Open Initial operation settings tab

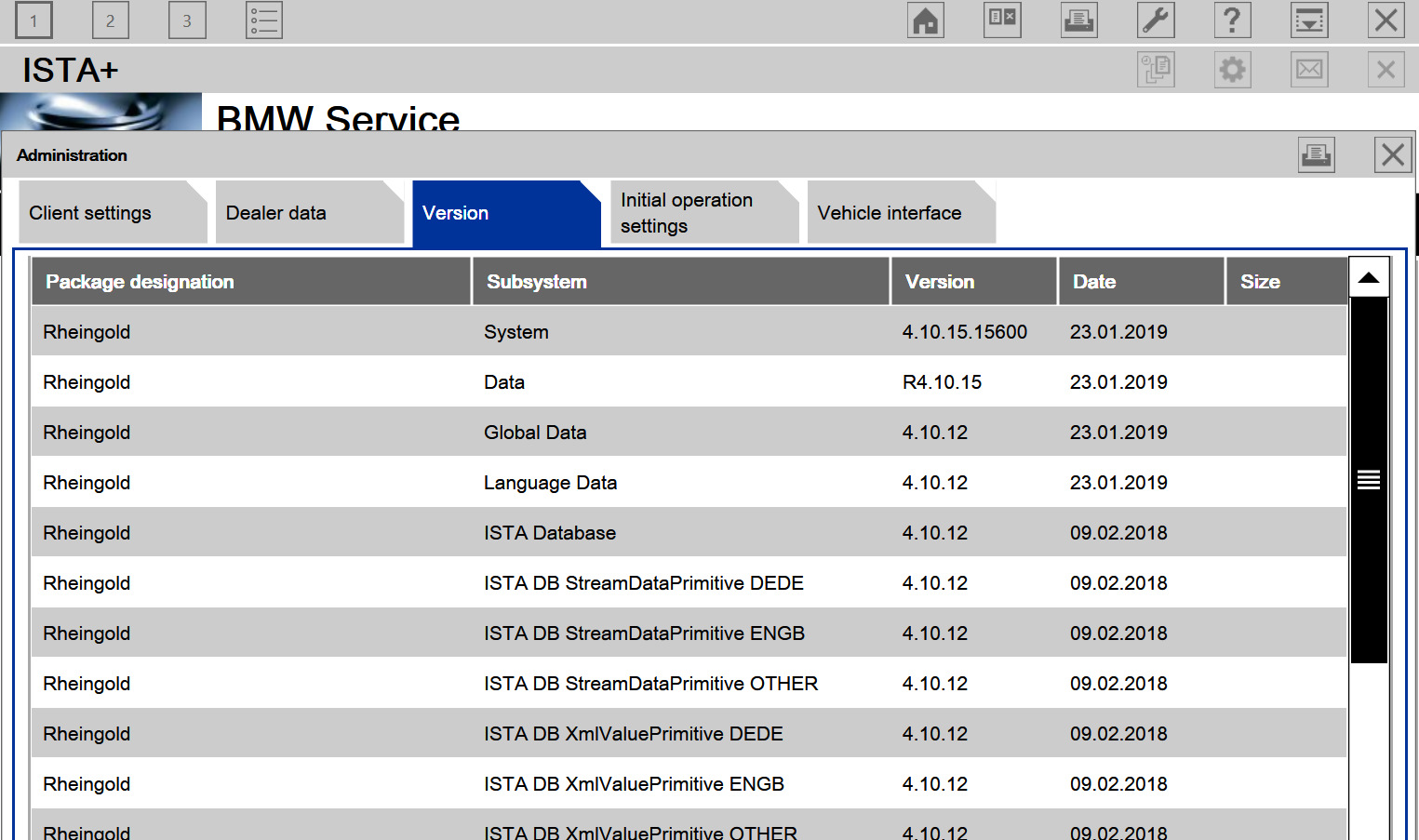(704, 212)
